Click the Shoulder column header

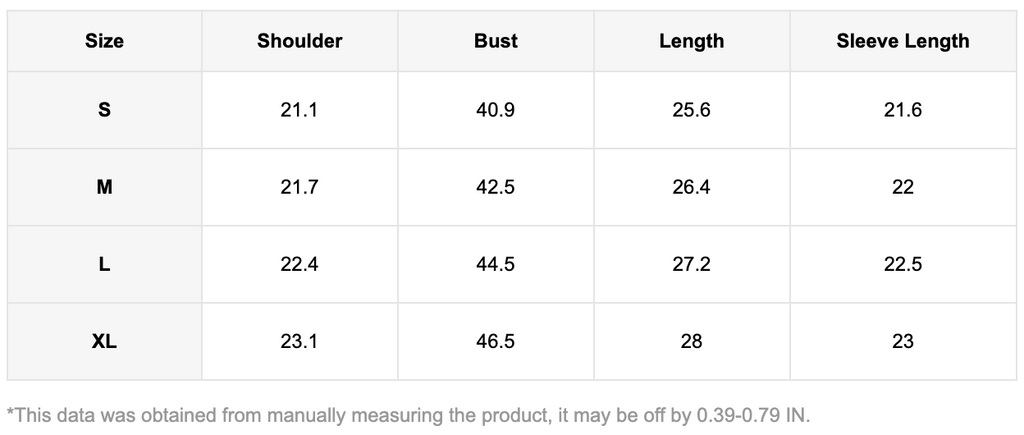(299, 41)
